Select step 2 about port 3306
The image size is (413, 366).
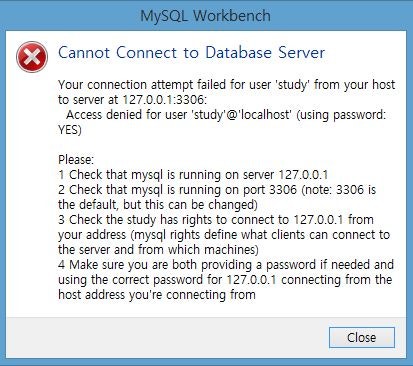pyautogui.click(x=217, y=190)
